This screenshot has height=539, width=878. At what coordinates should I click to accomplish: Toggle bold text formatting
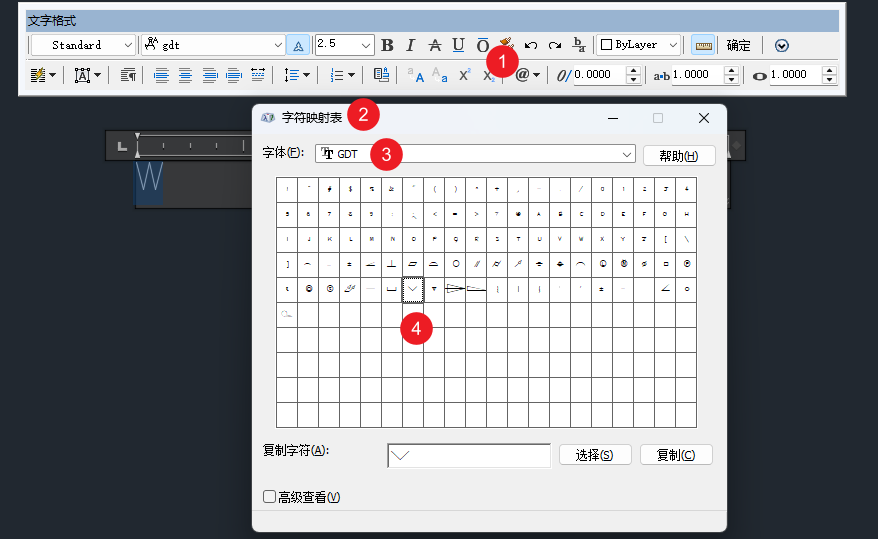(387, 45)
